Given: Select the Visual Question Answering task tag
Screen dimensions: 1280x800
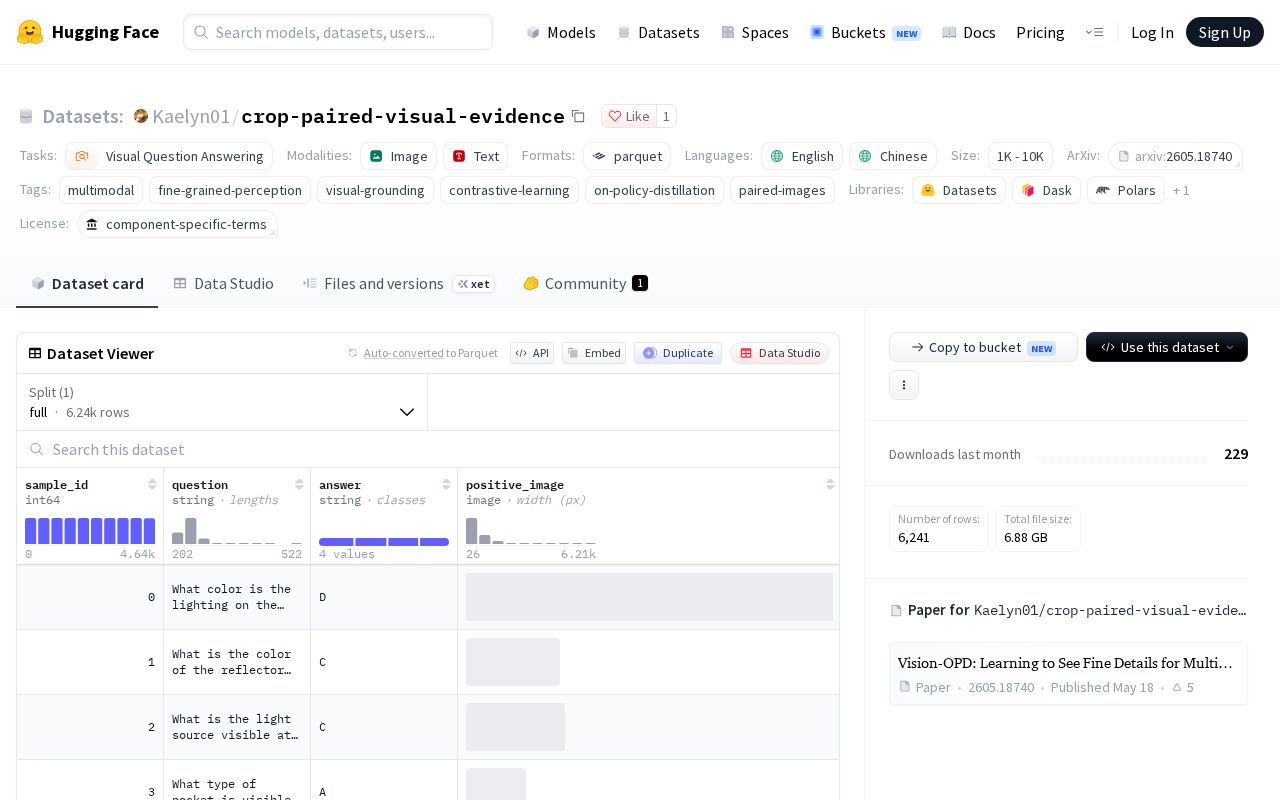Looking at the screenshot, I should pos(169,156).
